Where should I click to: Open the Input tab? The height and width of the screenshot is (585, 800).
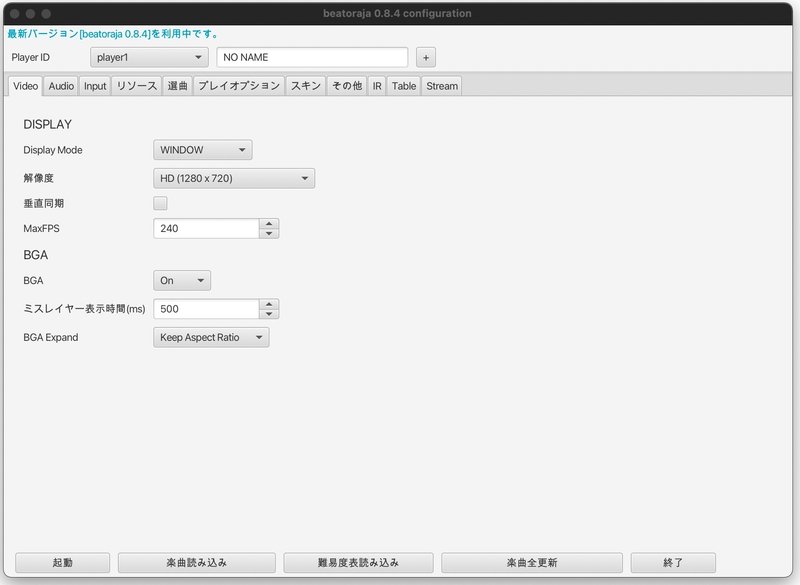pyautogui.click(x=95, y=86)
